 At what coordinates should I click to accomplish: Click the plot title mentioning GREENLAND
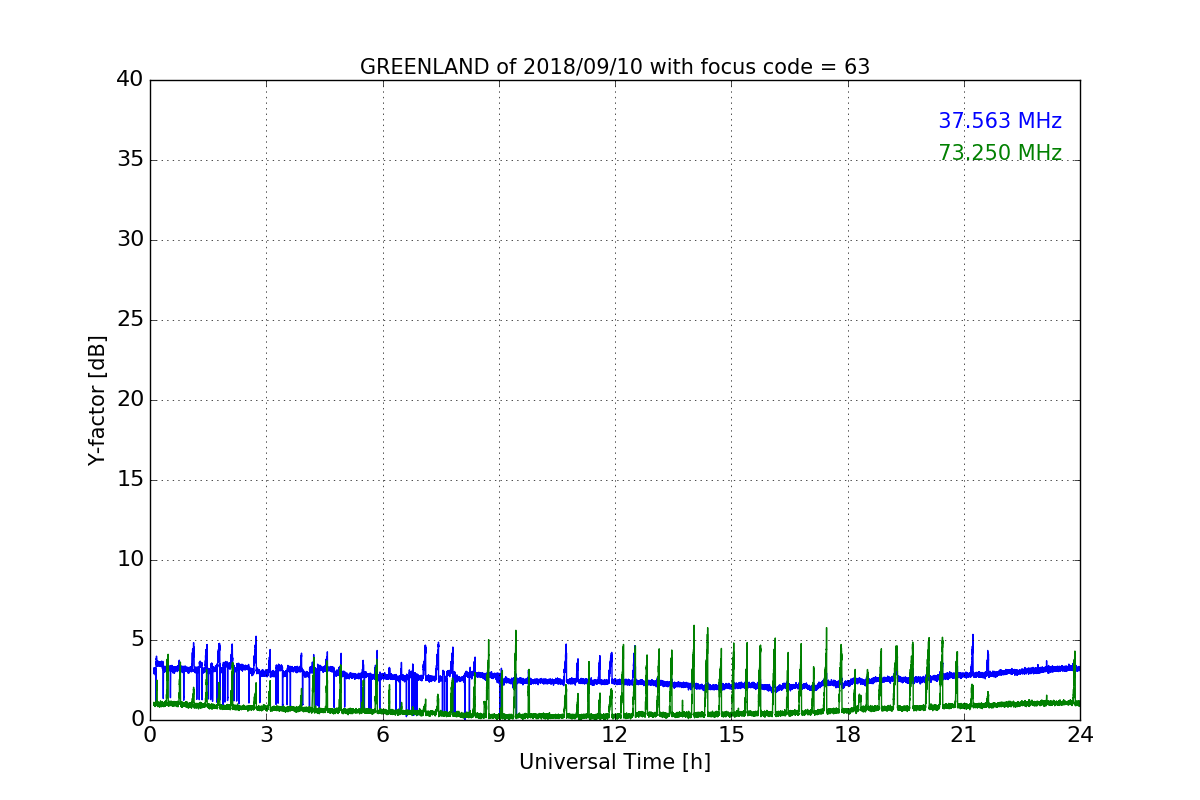point(614,67)
